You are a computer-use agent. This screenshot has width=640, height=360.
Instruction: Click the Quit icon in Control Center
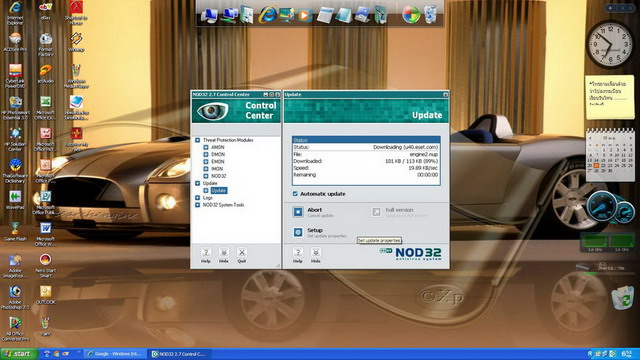click(x=242, y=253)
